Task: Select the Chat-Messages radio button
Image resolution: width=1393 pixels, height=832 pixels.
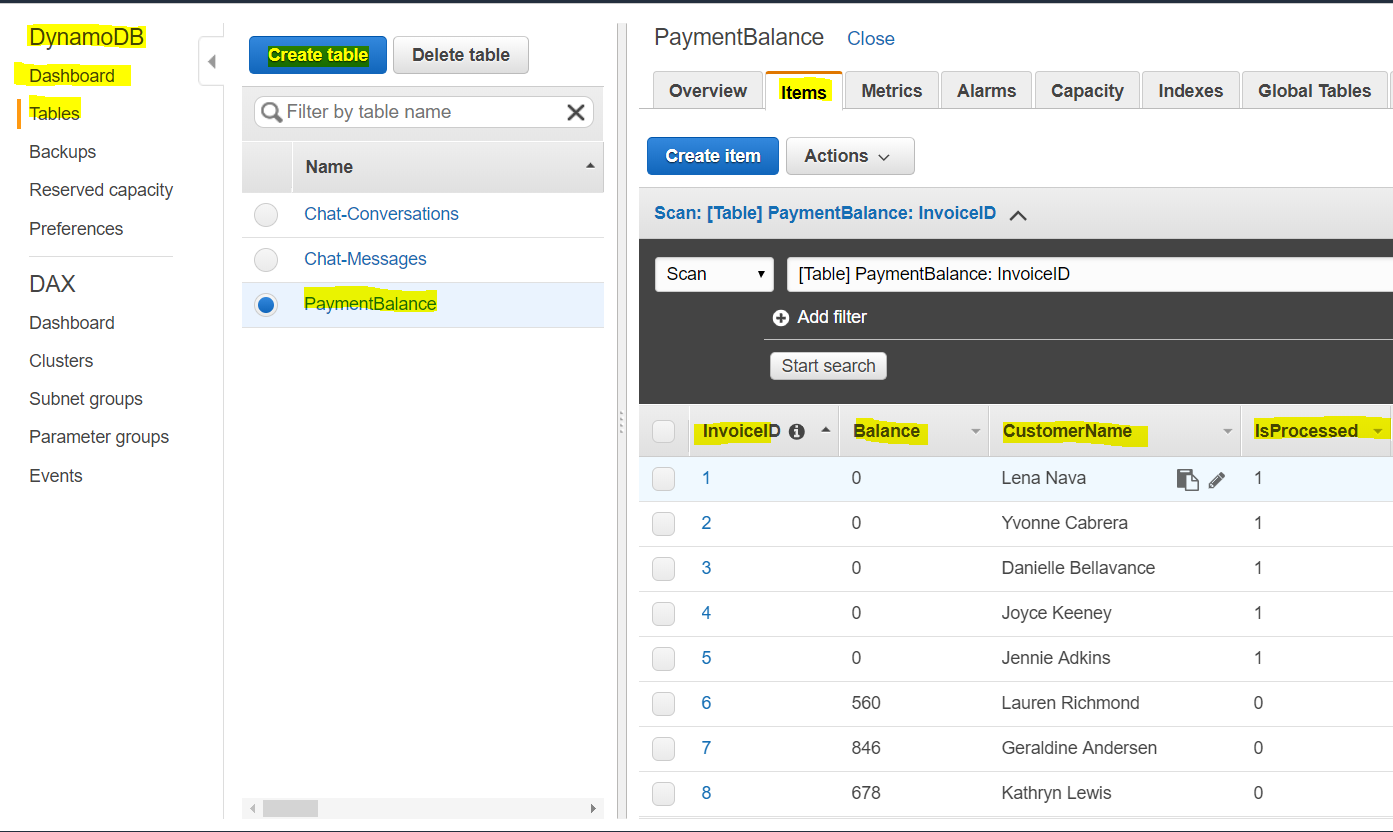Action: 266,260
